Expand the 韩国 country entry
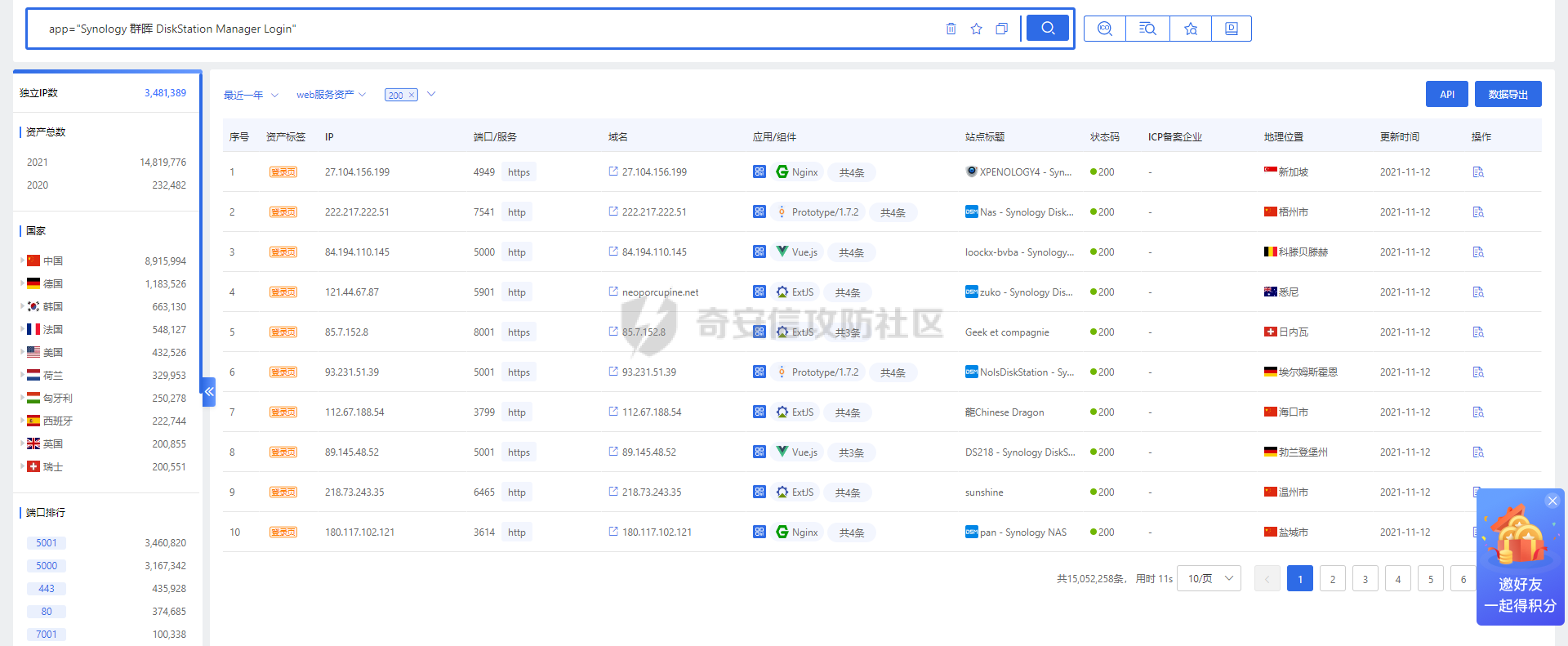 22,306
